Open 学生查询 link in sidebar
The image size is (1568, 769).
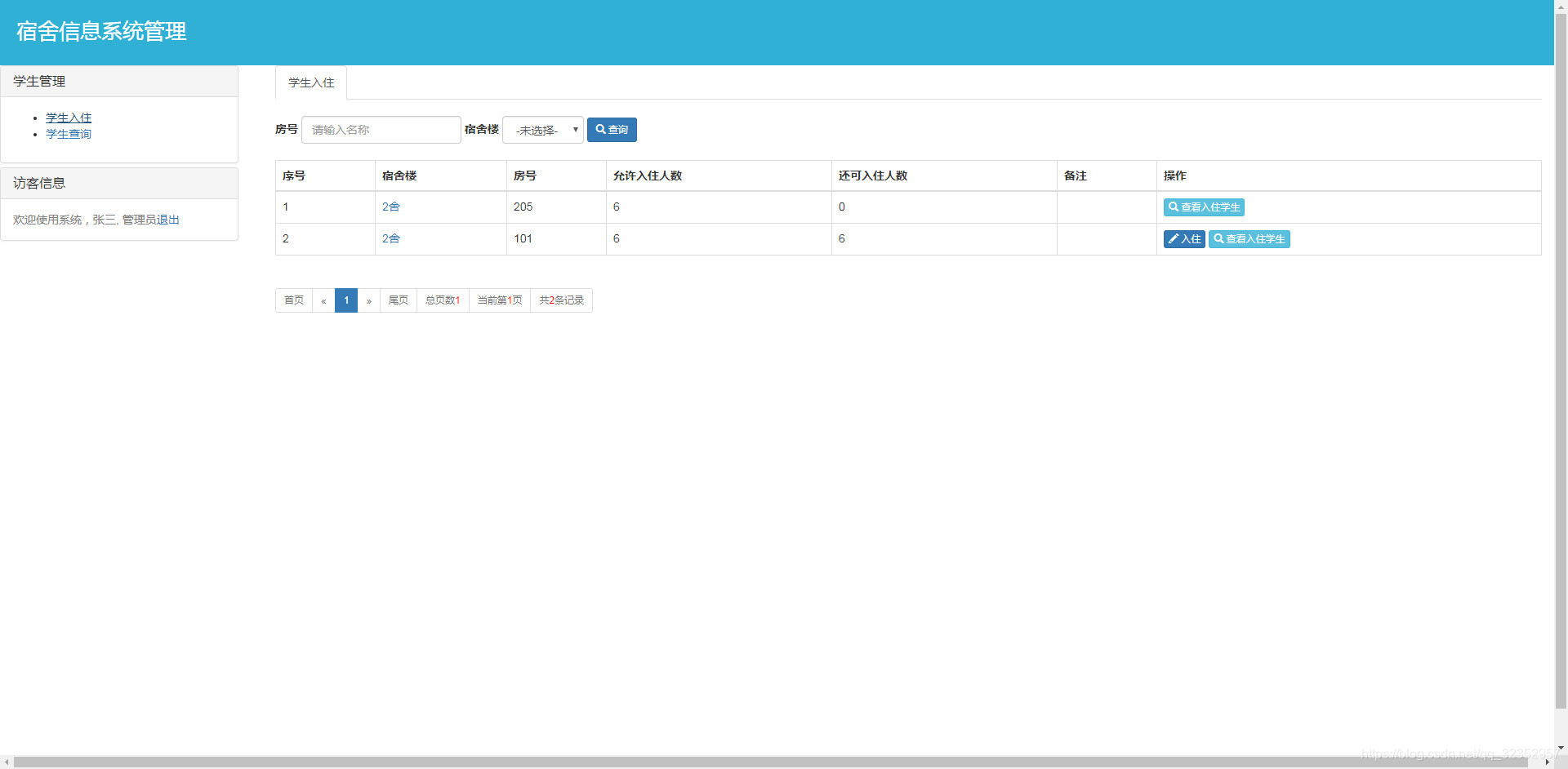click(x=69, y=134)
